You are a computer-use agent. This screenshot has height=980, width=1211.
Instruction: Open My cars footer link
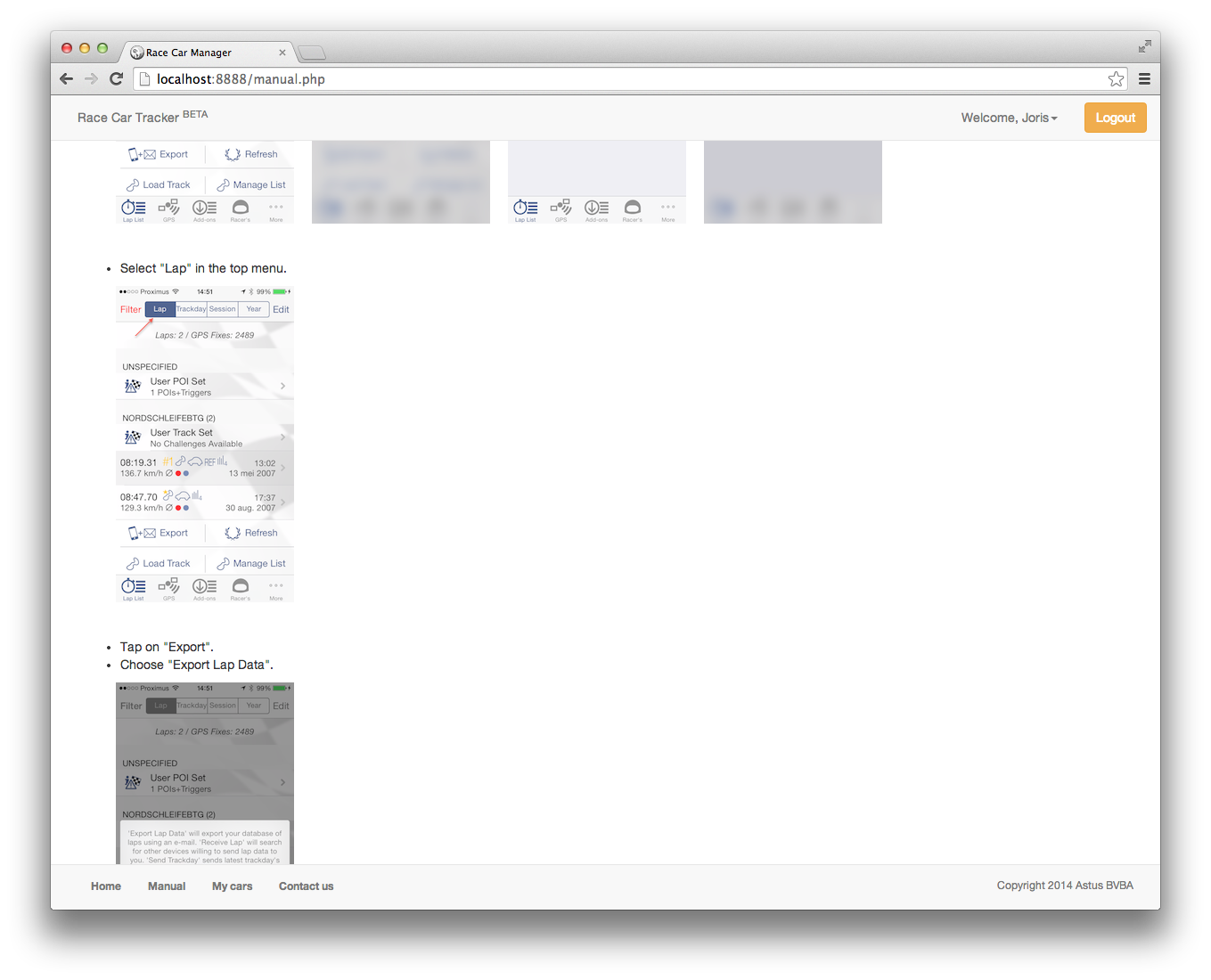[x=232, y=886]
